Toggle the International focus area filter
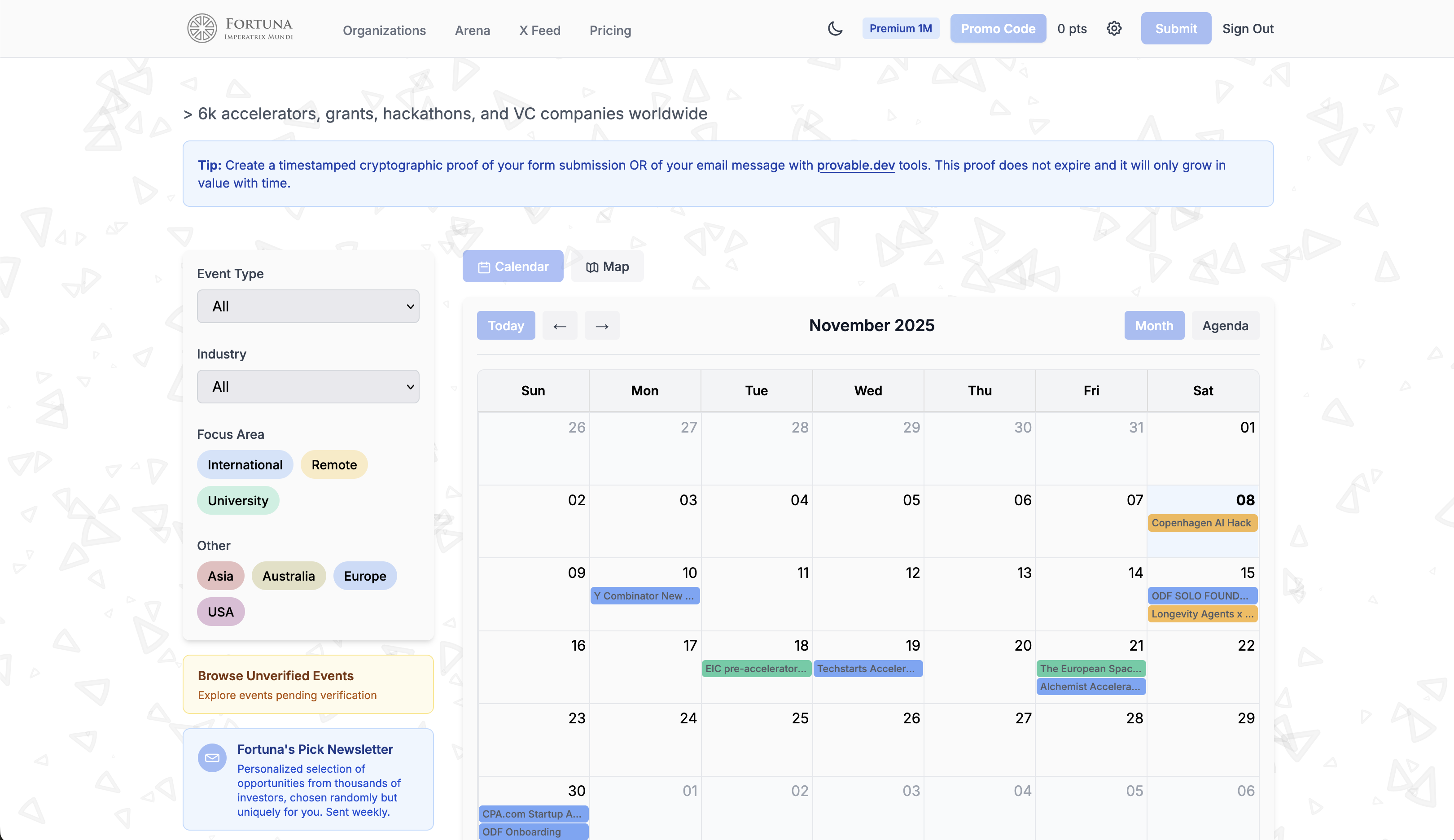The image size is (1454, 840). tap(245, 464)
